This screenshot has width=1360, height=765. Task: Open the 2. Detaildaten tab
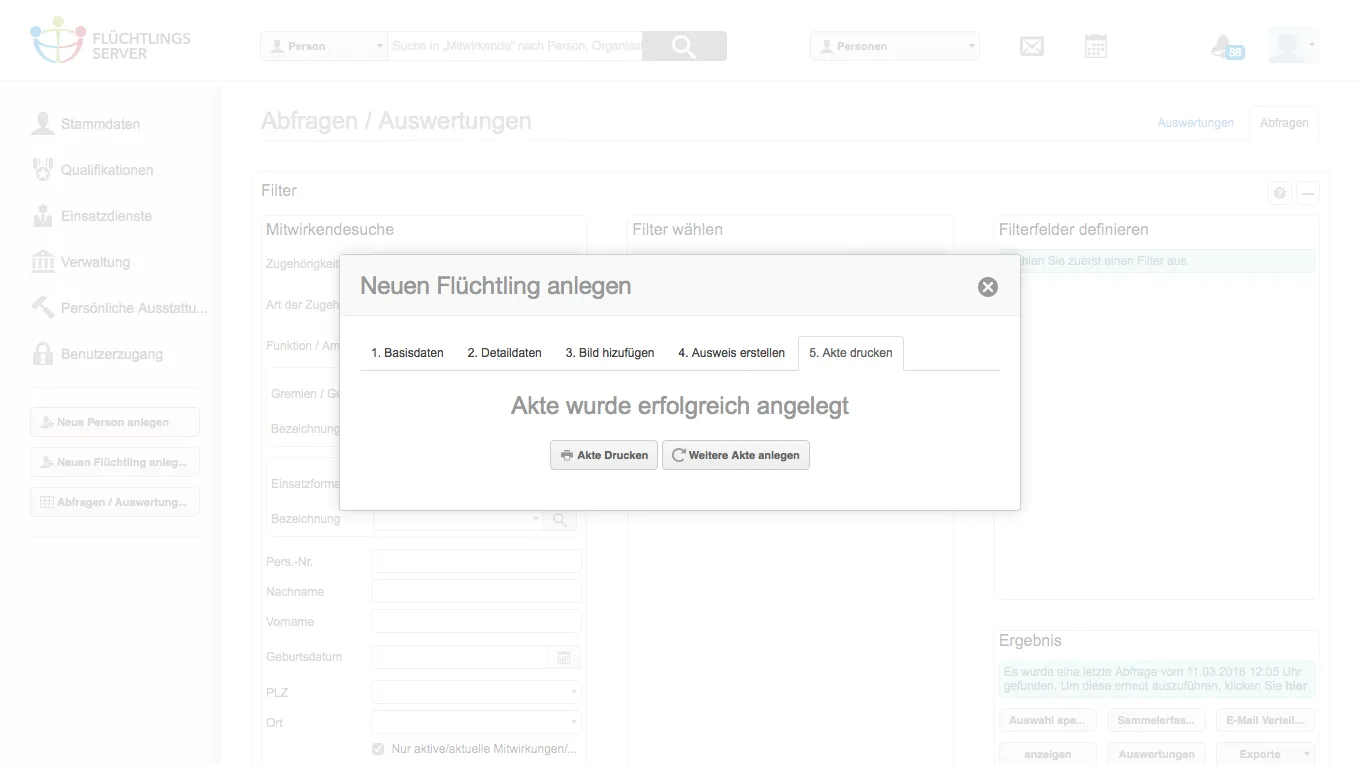[x=504, y=353]
